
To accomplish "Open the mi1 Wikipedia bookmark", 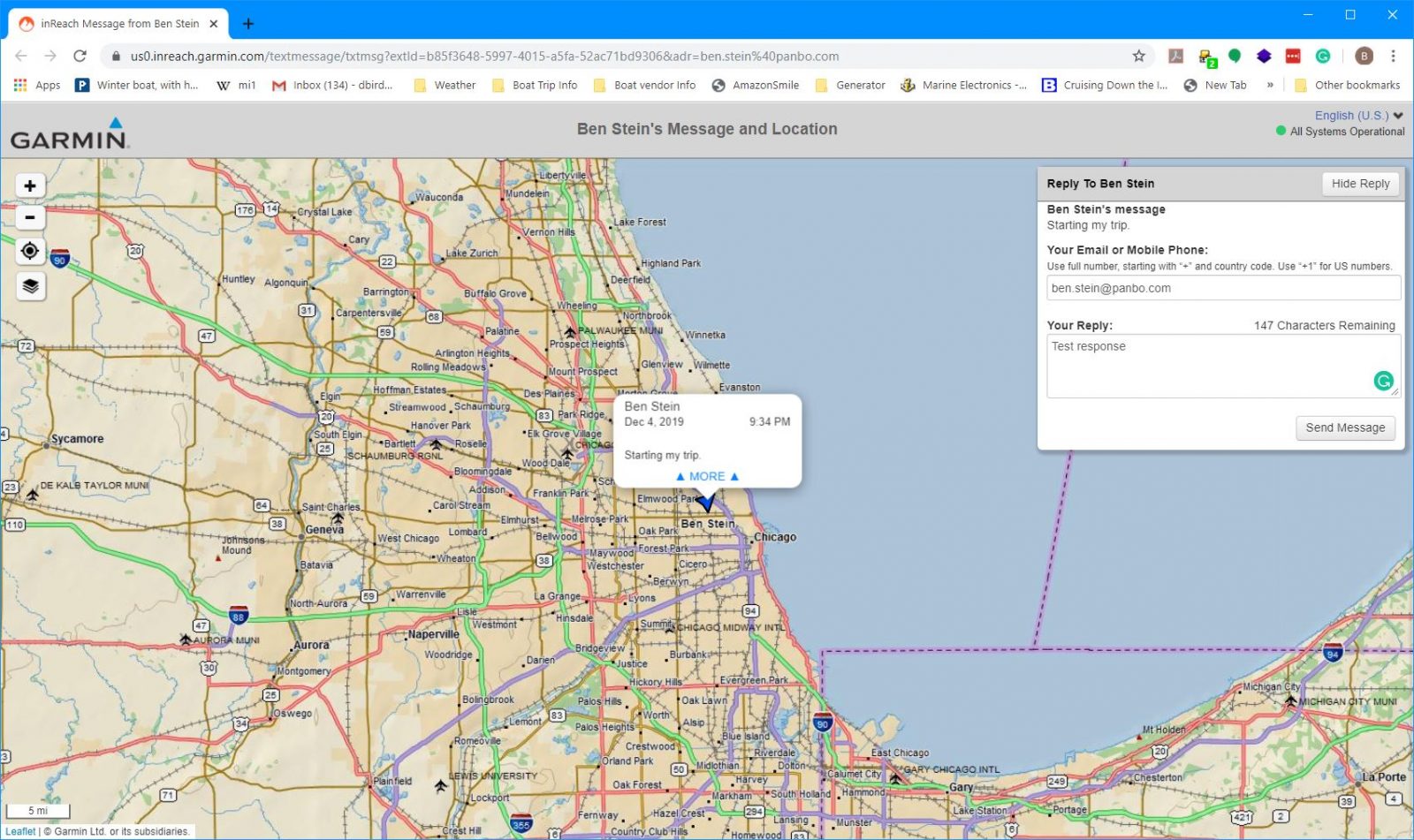I will tap(237, 85).
